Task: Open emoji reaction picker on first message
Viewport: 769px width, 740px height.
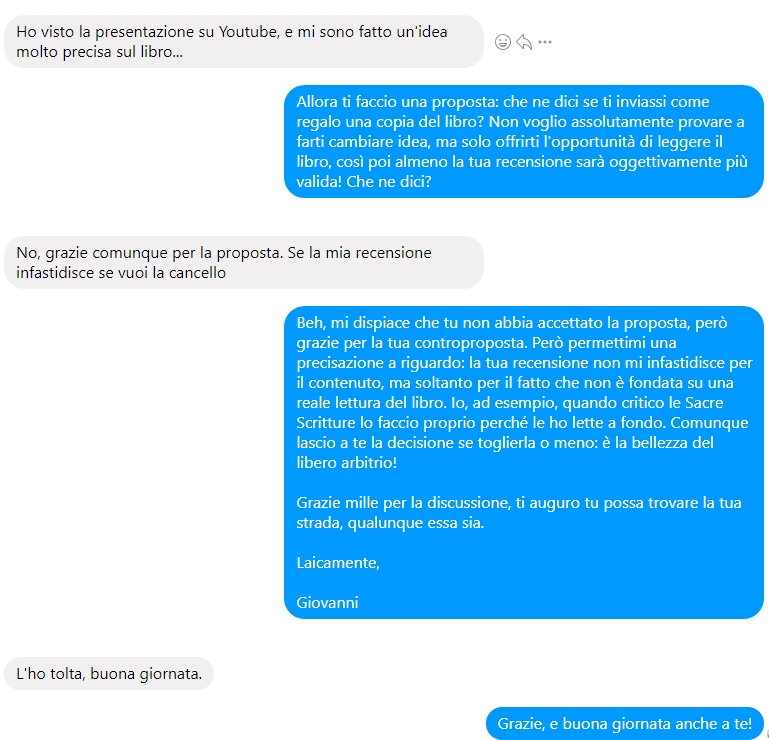Action: pos(503,42)
